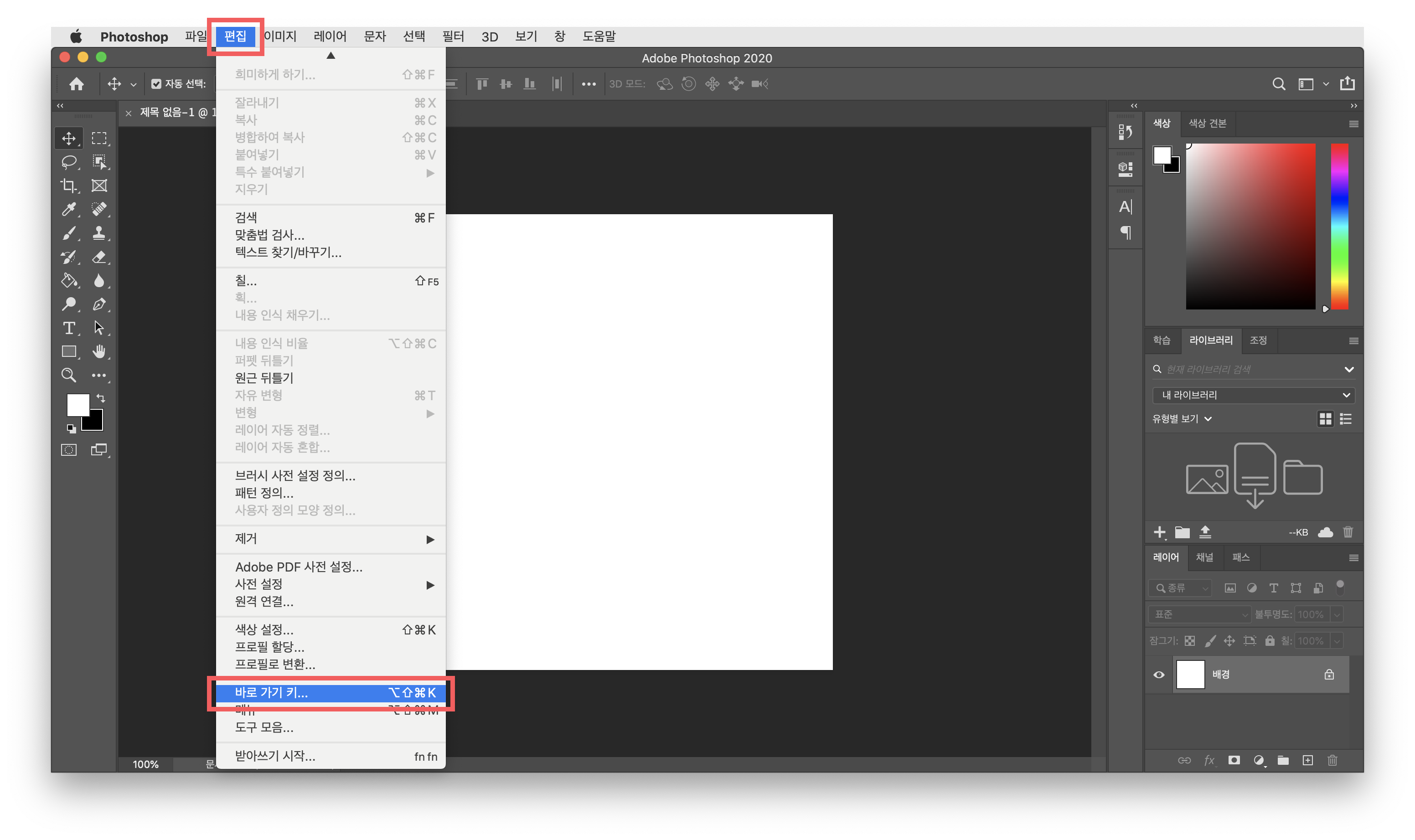
Task: Click the delete layer trash icon
Action: coord(1332,760)
